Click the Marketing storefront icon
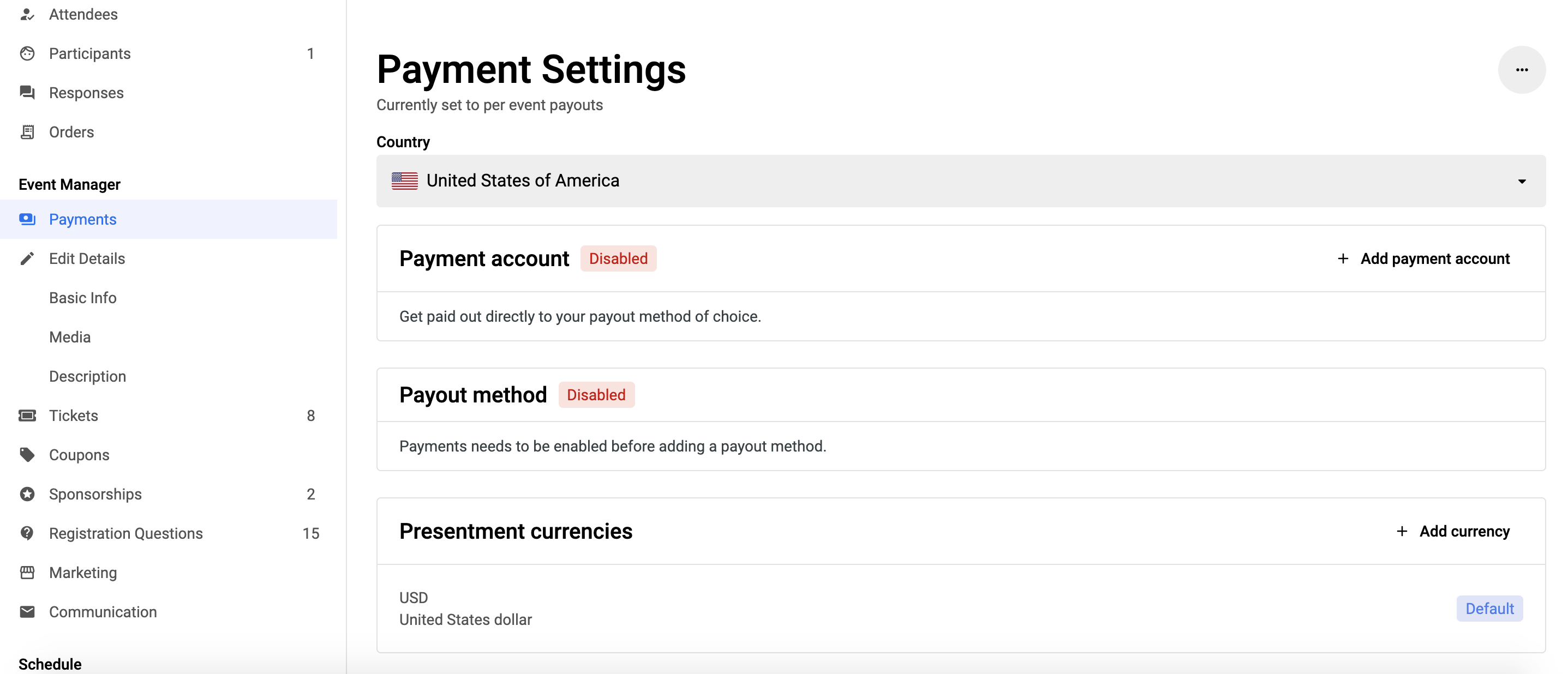The width and height of the screenshot is (1568, 674). (27, 573)
